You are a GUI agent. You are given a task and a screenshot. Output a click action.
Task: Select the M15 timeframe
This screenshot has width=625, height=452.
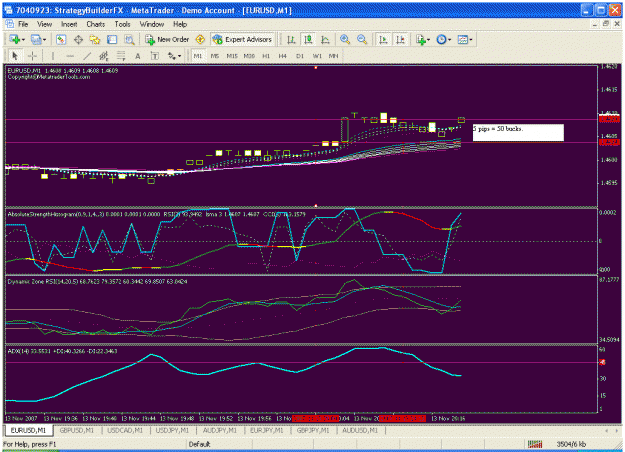click(x=232, y=56)
